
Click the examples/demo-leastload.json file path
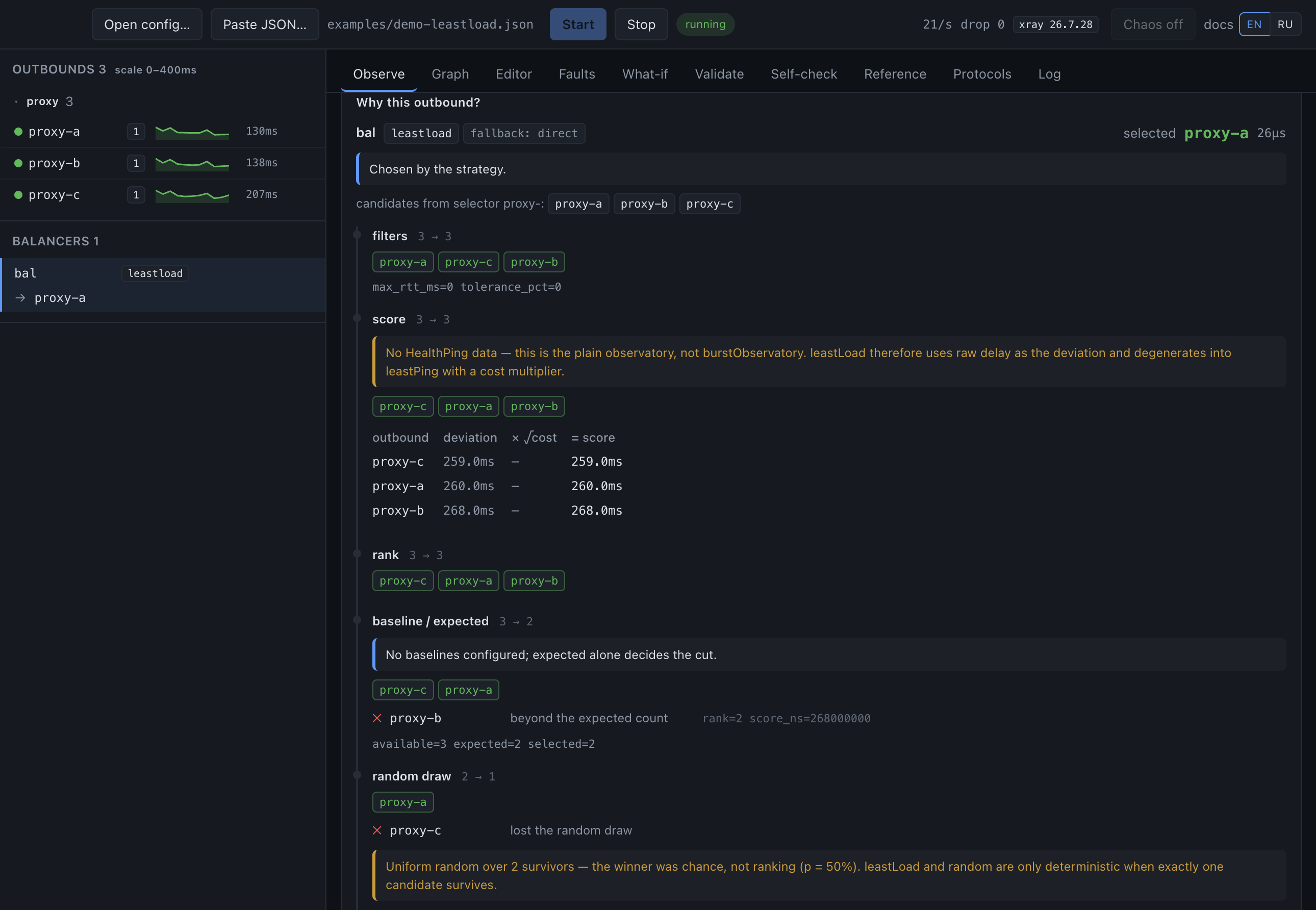coord(431,24)
